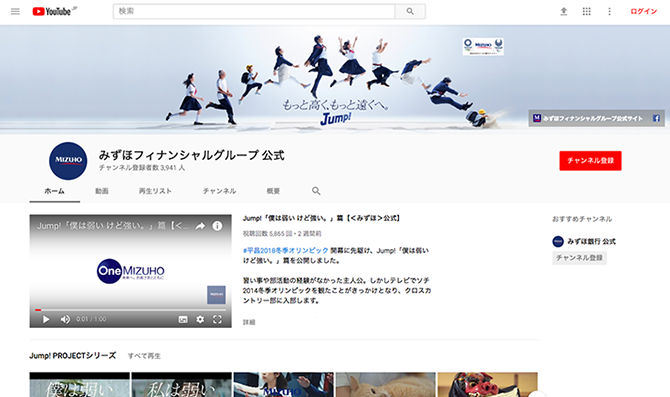Play the featured video

click(46, 319)
